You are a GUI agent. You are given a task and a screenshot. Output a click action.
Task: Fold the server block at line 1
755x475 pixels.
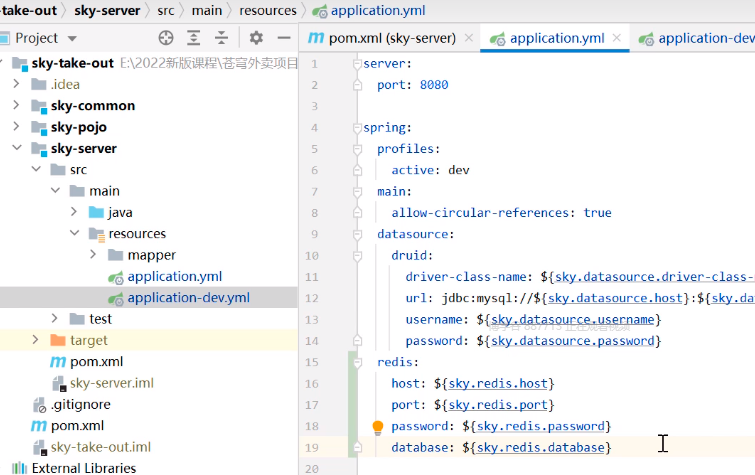[356, 64]
